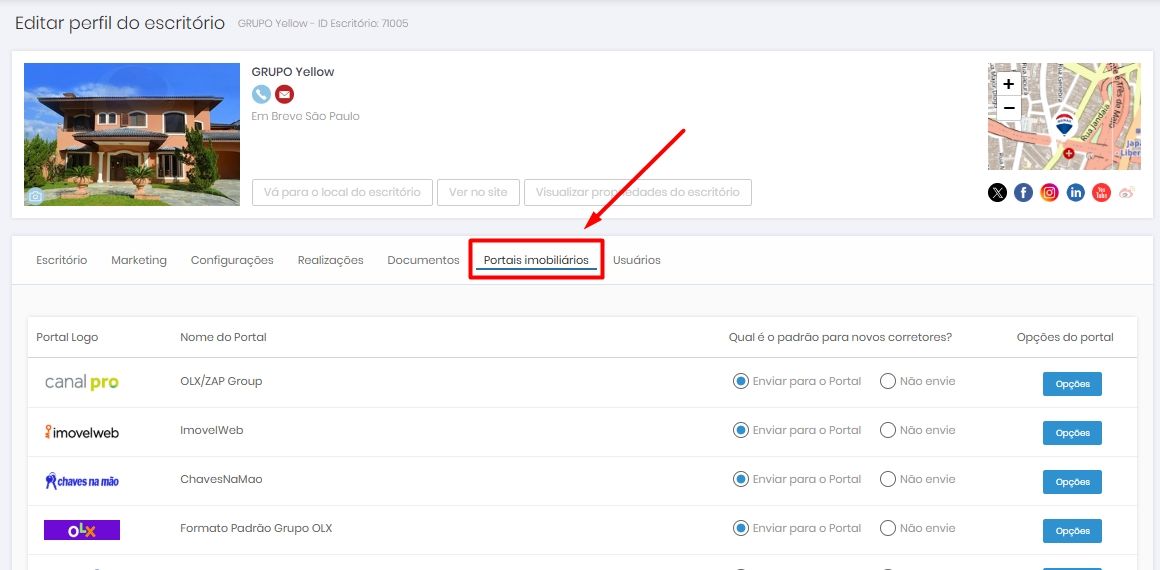
Task: Click Formato Padrão Grupo OLX name
Action: coord(256,528)
